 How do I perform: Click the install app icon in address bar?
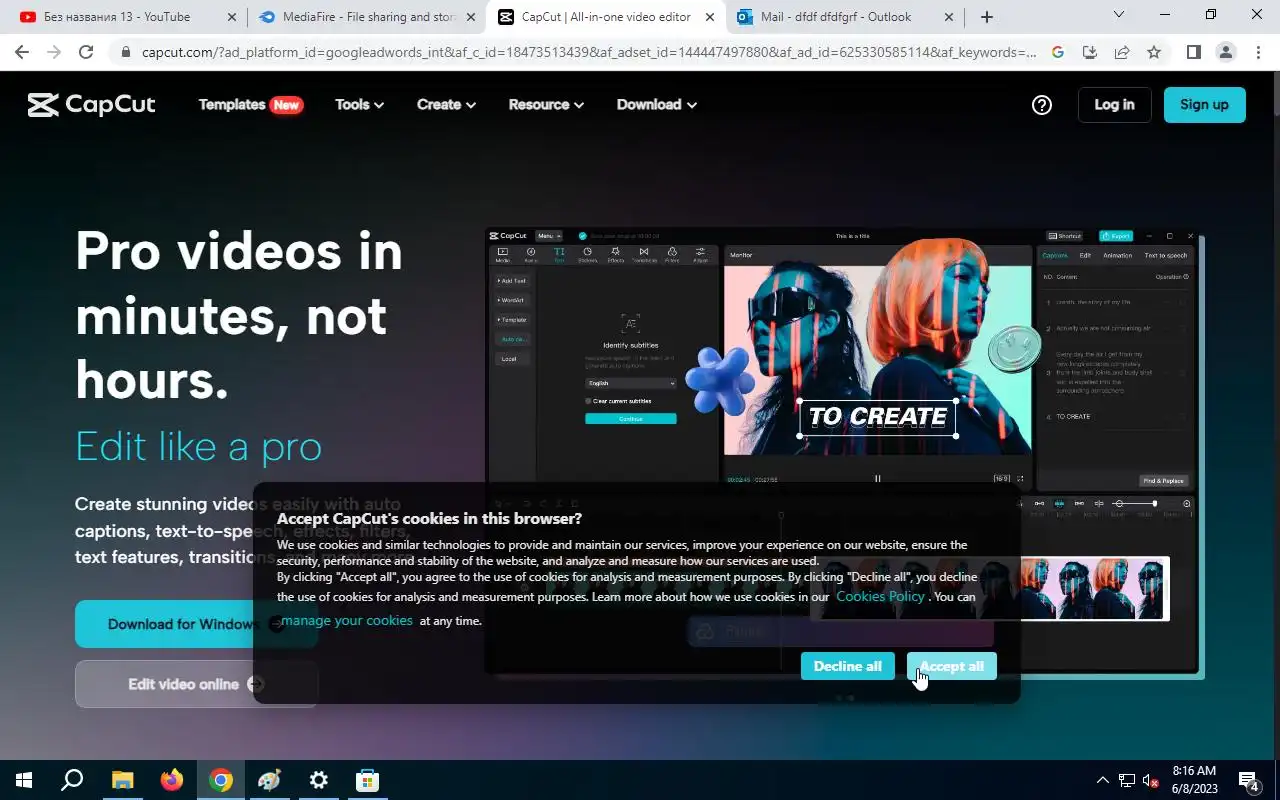[1090, 52]
